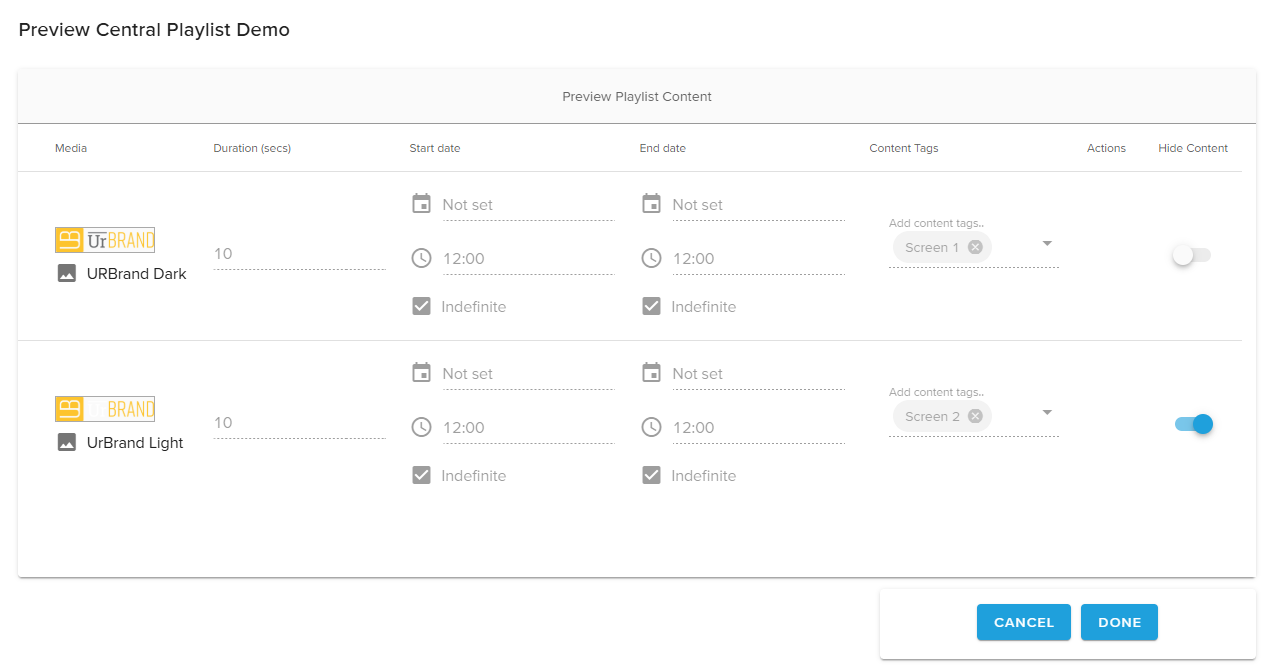Click clock icon for UrBrand Light end time

pos(652,427)
